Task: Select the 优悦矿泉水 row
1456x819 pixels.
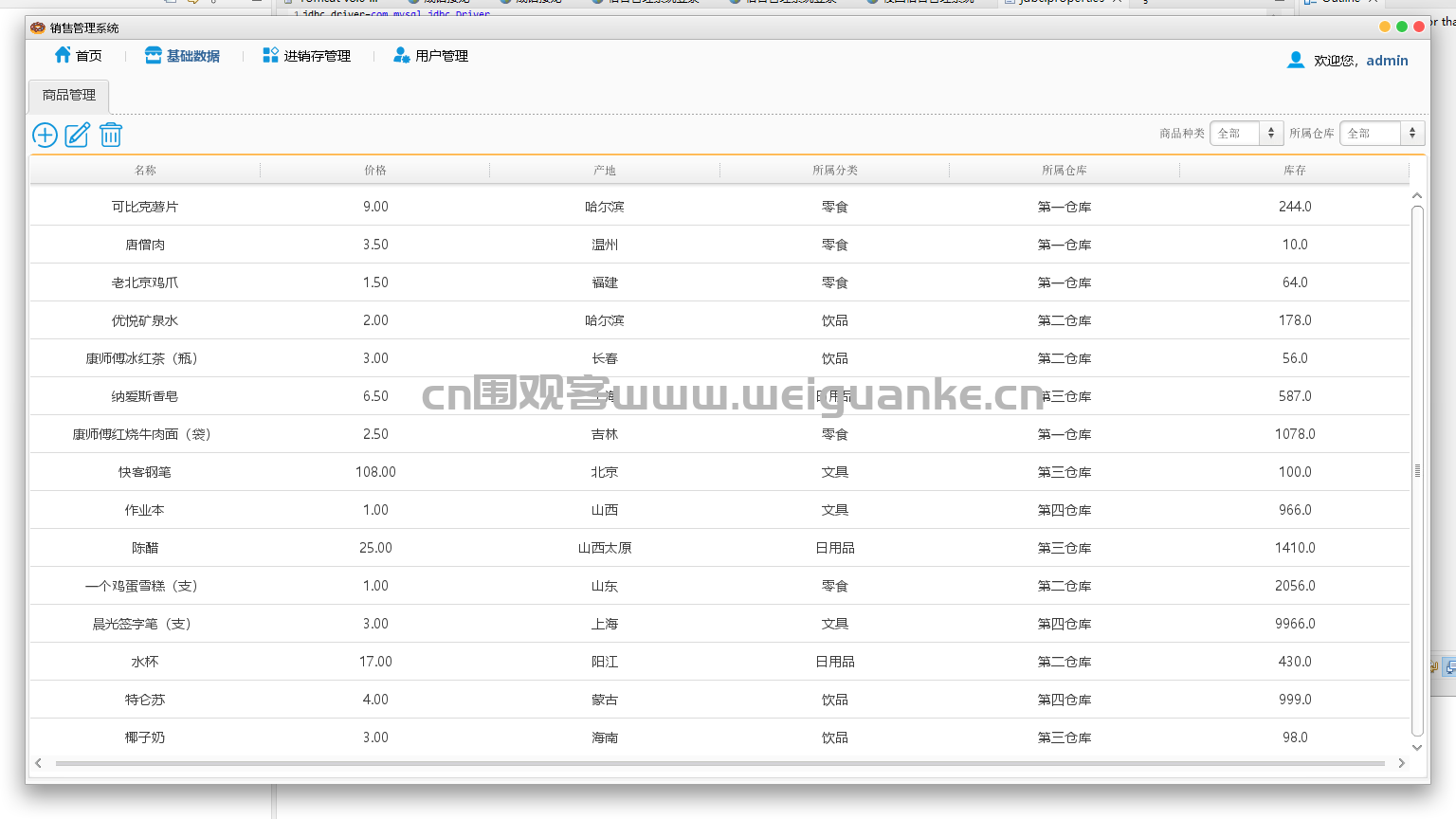Action: [719, 320]
